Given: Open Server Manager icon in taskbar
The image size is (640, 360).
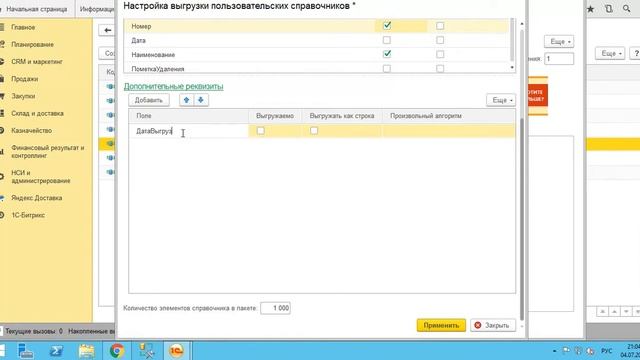Looking at the screenshot, I should (x=25, y=351).
